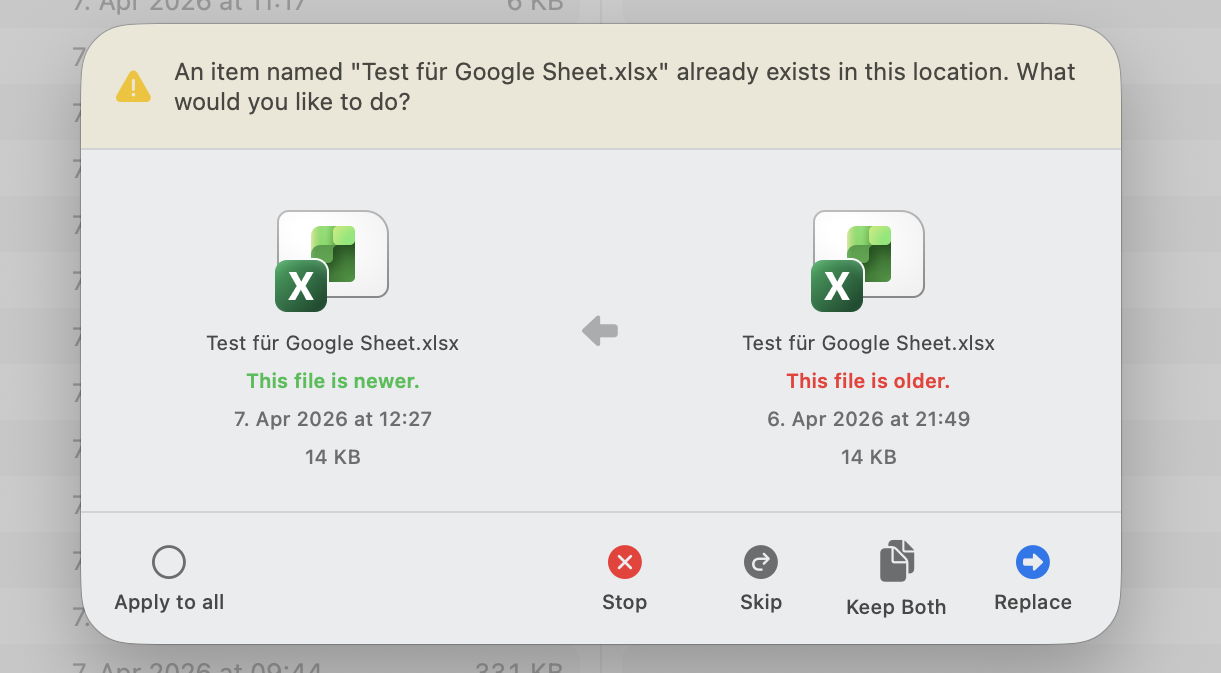This screenshot has height=673, width=1221.
Task: Select the older file's Excel icon
Action: point(867,261)
